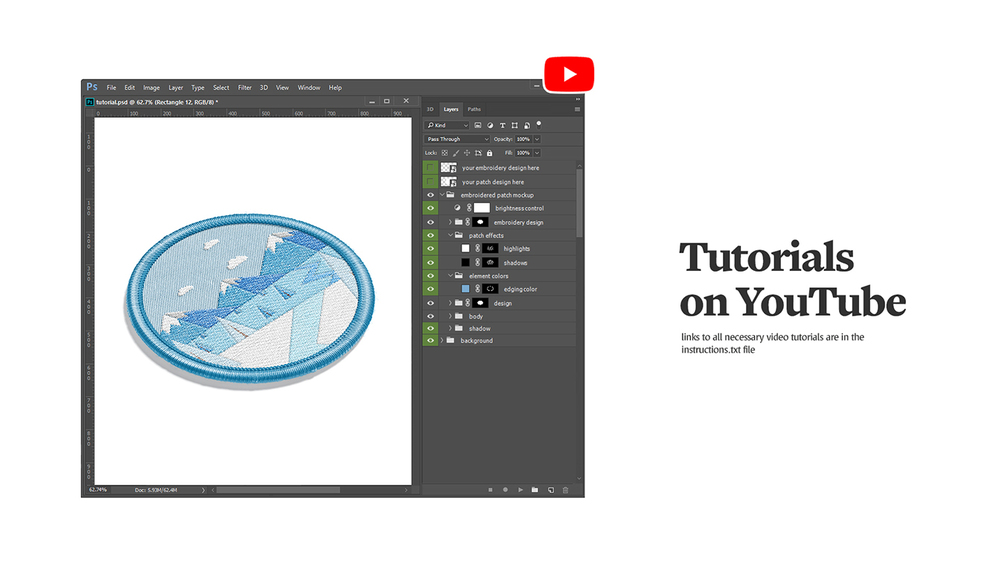Open the Fill slider dropdown arrow

537,153
